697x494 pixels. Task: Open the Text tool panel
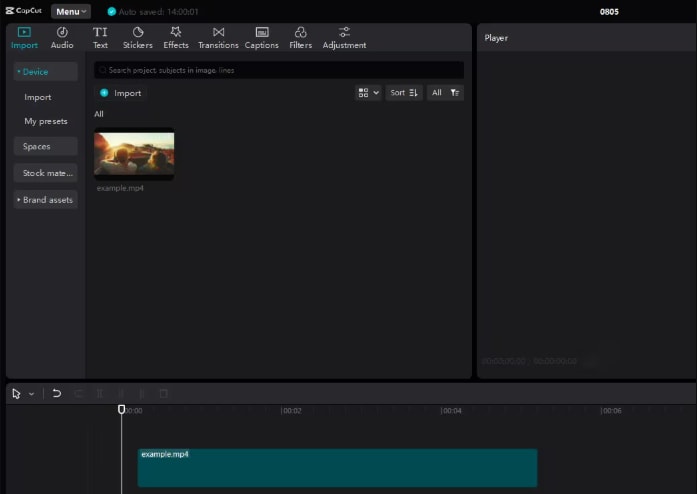click(x=100, y=38)
